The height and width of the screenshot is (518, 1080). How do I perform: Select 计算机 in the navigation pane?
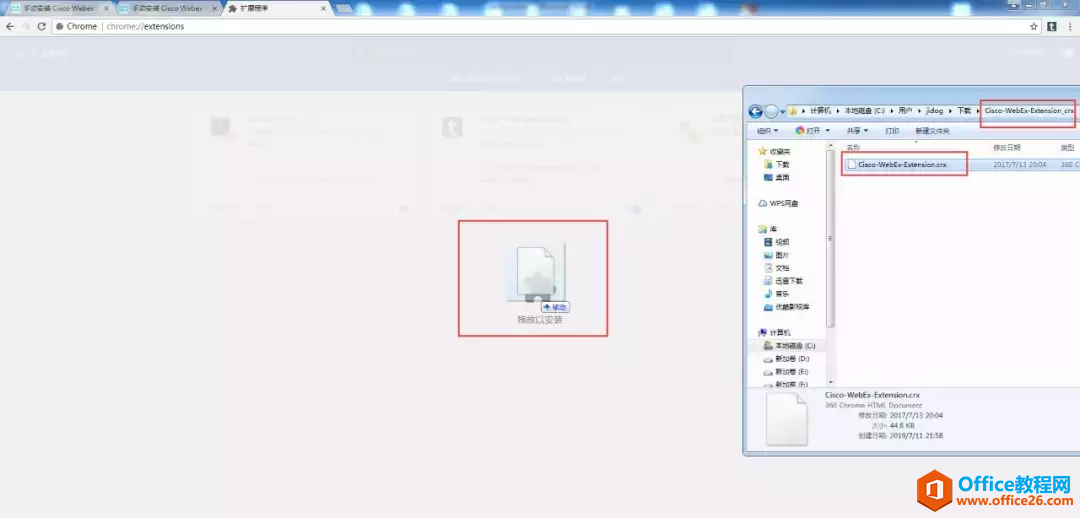[775, 332]
